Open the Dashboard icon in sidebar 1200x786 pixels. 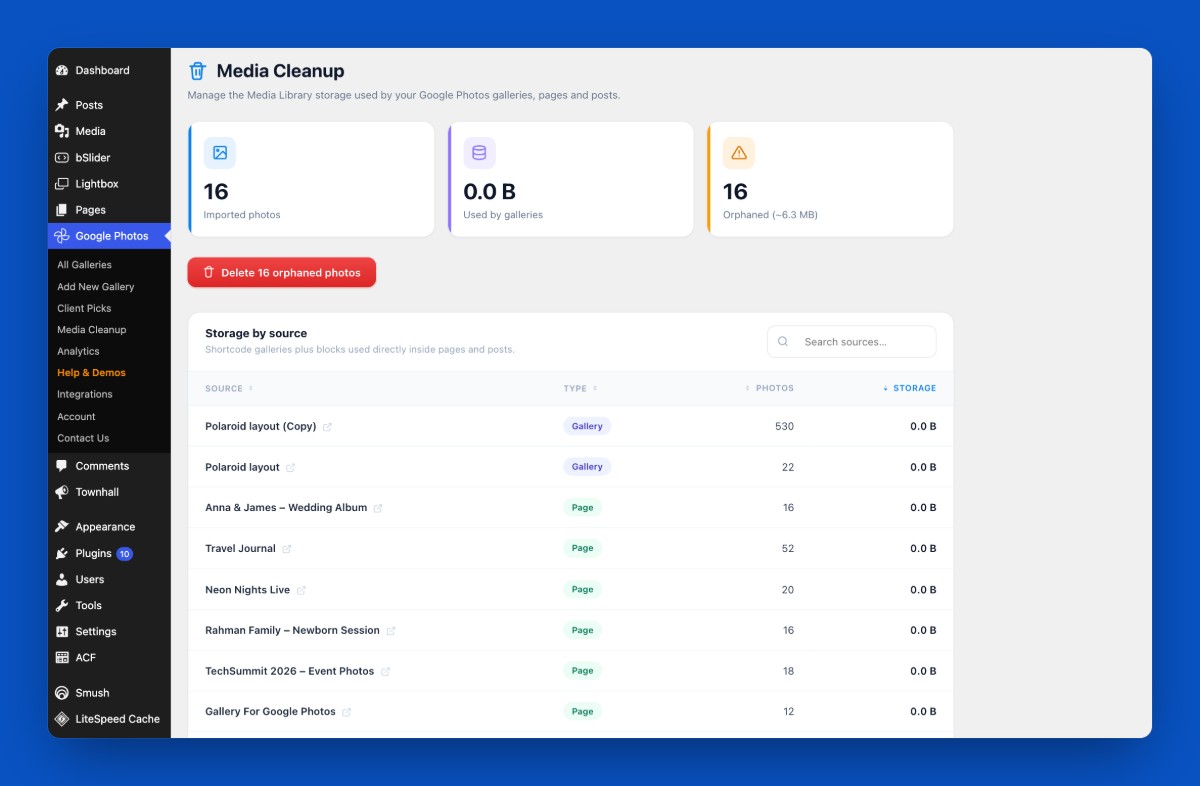[62, 71]
